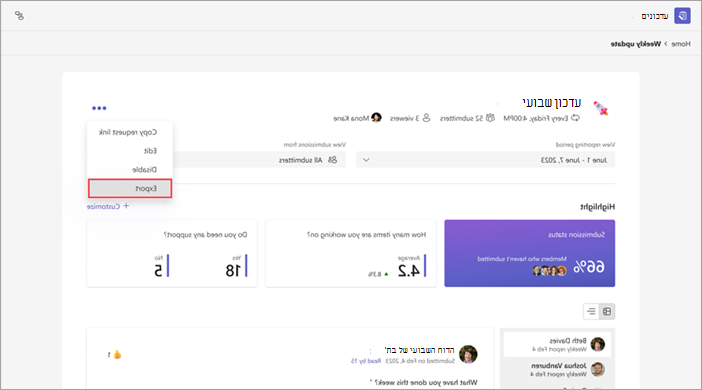The image size is (702, 390).
Task: Click the thumbs-up reaction icon
Action: (117, 355)
